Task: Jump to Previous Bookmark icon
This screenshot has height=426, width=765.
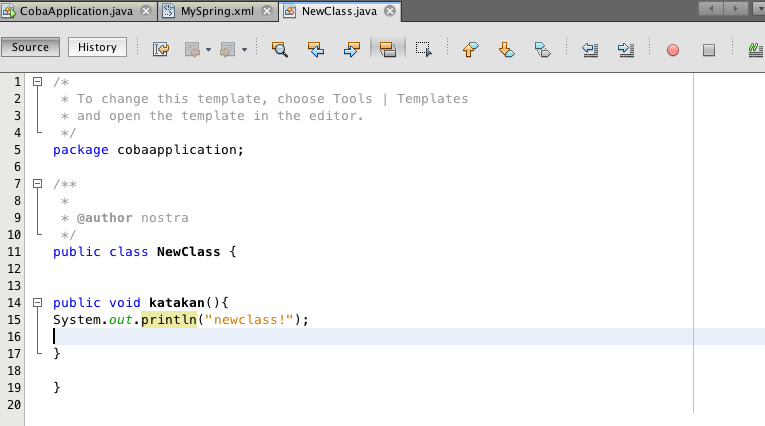Action: [471, 49]
